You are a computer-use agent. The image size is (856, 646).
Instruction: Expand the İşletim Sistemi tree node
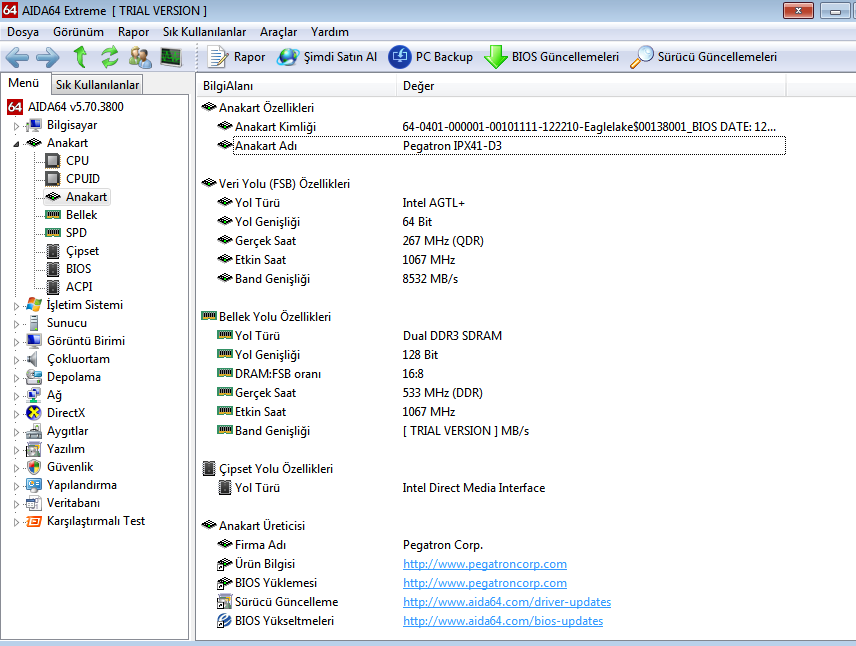(16, 306)
